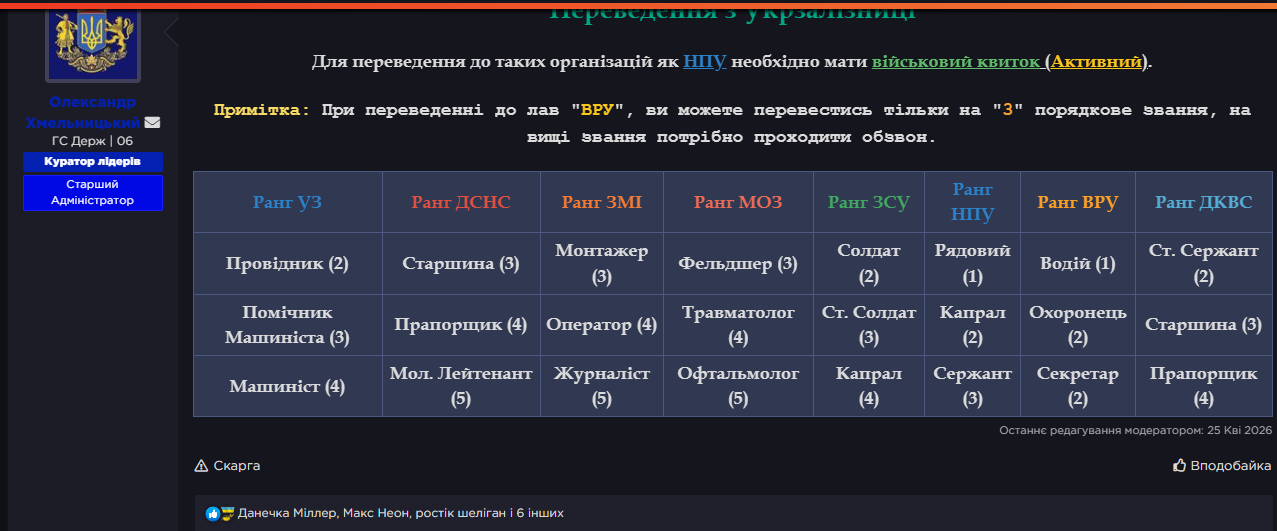Screen dimensions: 1277x531
Task: Click the envelope icon beside Олександр Хмельницький
Action: pyautogui.click(x=152, y=123)
